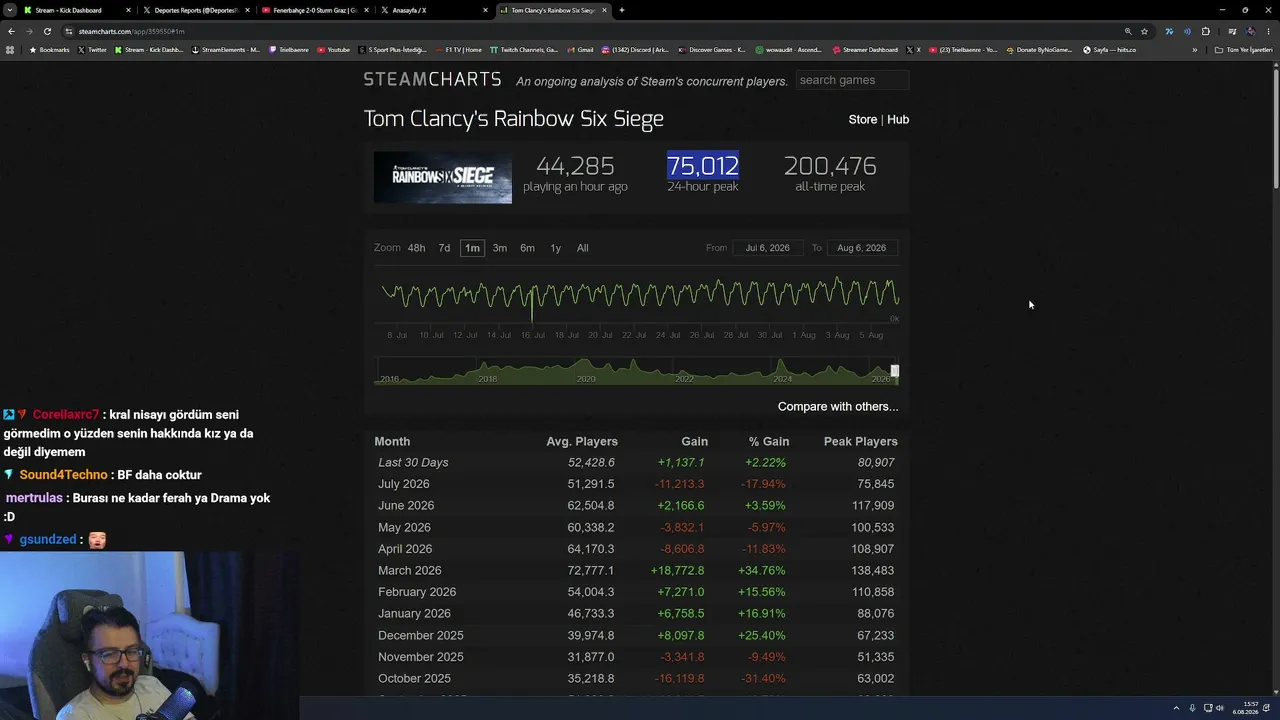Image resolution: width=1280 pixels, height=720 pixels.
Task: Switch to the Anasayfa / X tab
Action: (x=433, y=10)
